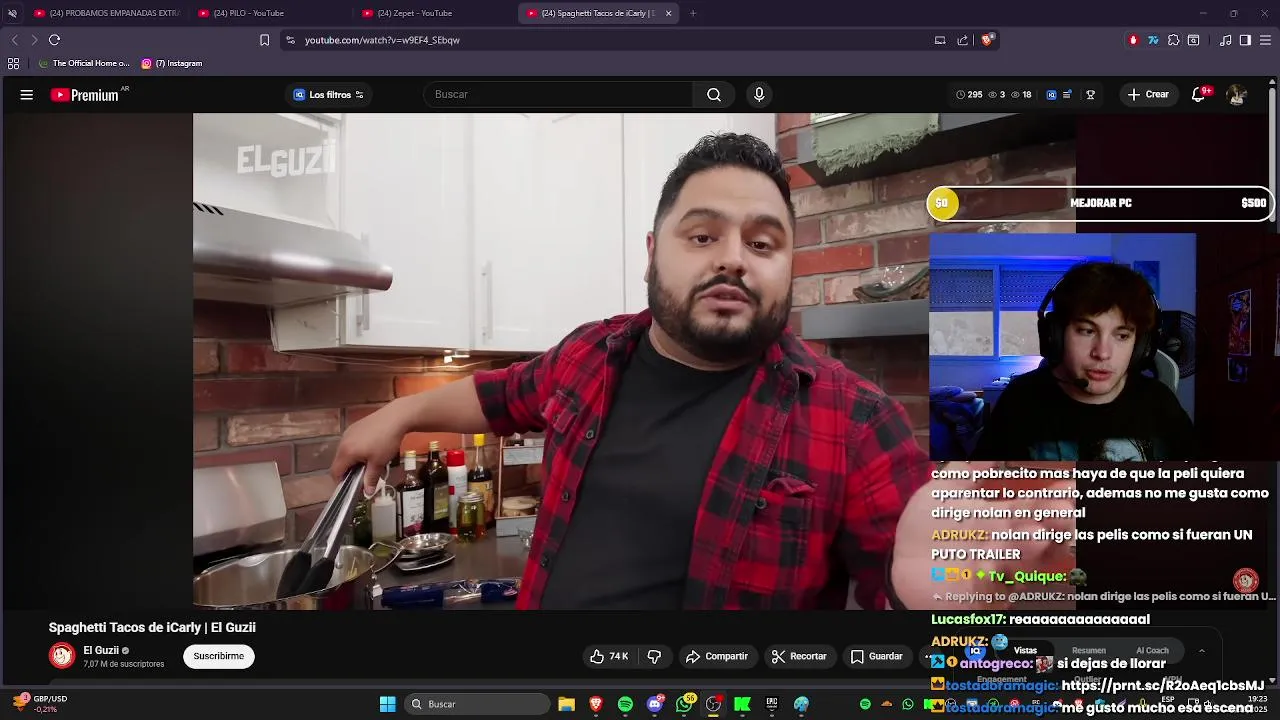Click the search magnifier button

coord(714,95)
